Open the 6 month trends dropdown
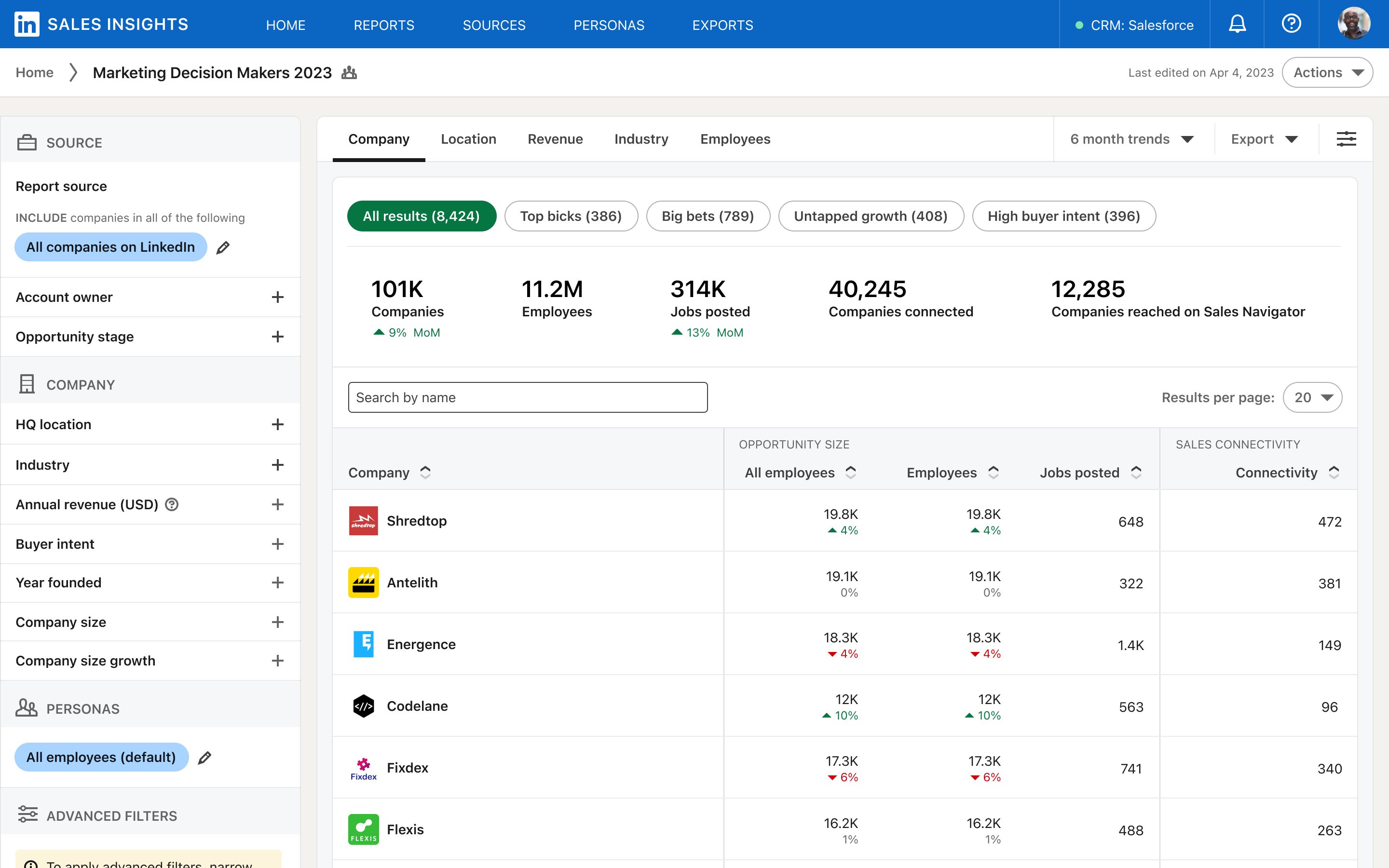Viewport: 1389px width, 868px height. [x=1132, y=139]
